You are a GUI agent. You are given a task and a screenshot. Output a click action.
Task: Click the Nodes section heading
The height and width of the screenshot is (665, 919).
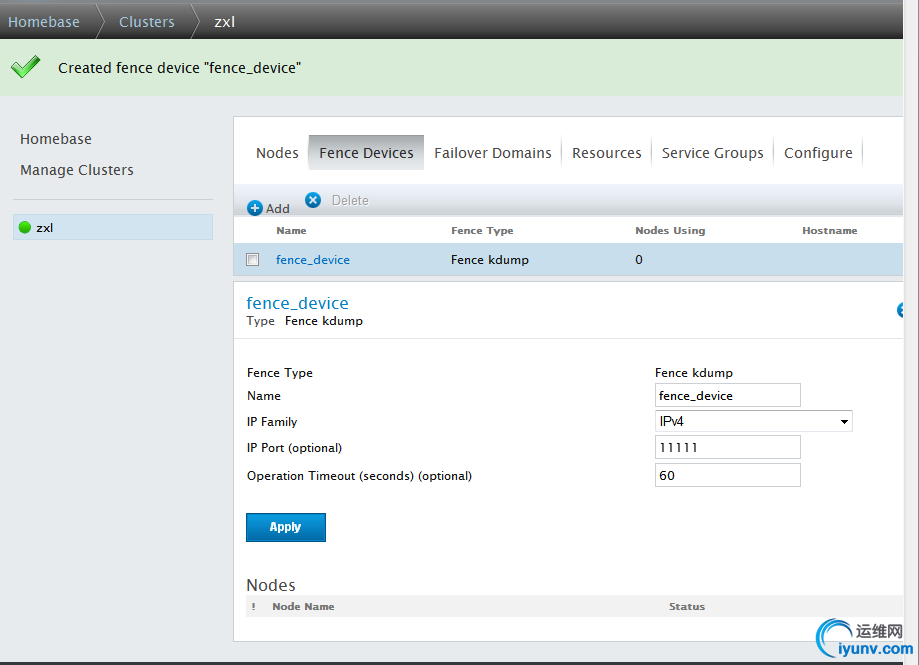point(271,585)
